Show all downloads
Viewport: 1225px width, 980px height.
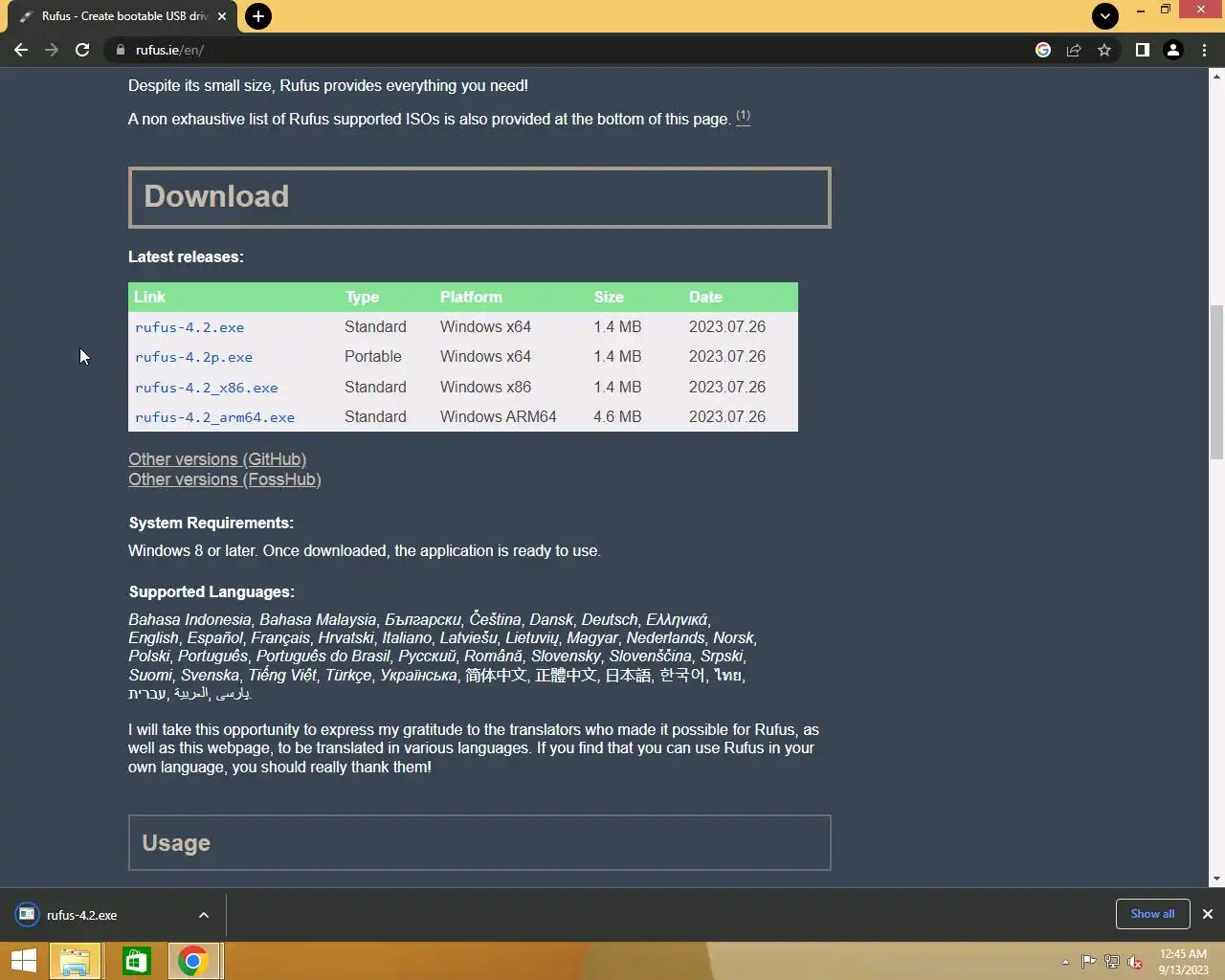click(x=1152, y=914)
